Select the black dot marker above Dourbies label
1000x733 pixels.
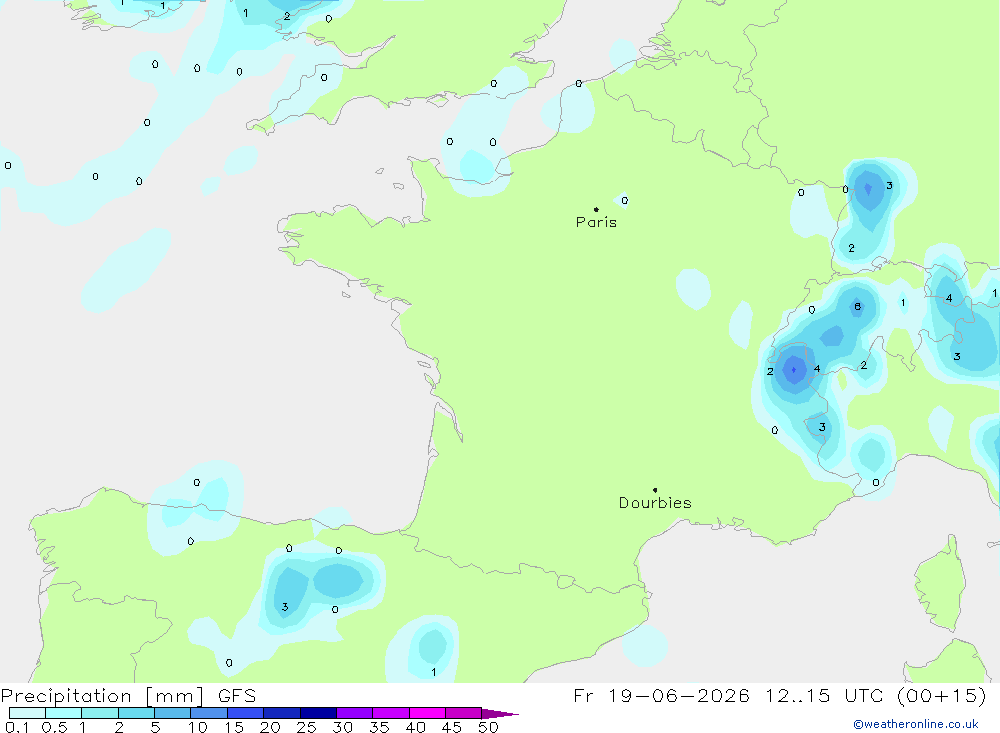(655, 490)
